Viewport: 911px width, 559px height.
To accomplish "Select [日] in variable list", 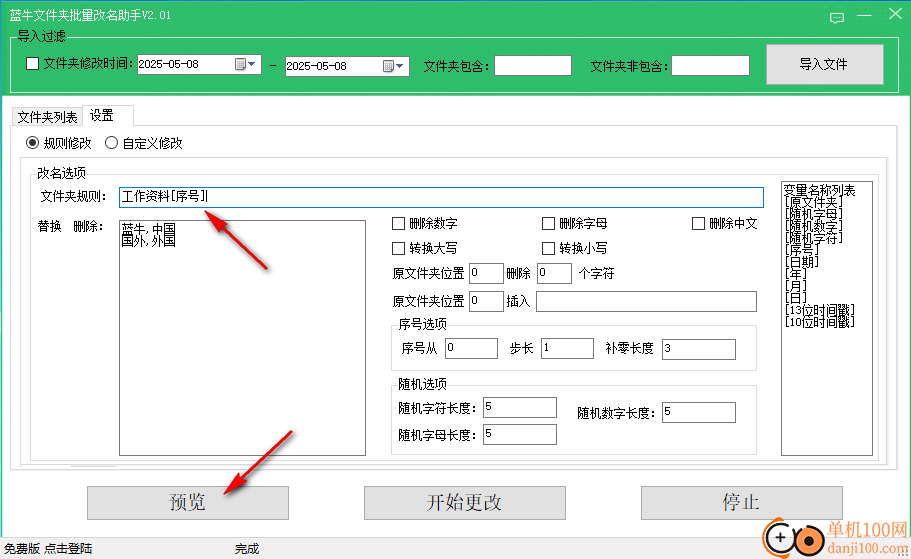I will coord(795,298).
